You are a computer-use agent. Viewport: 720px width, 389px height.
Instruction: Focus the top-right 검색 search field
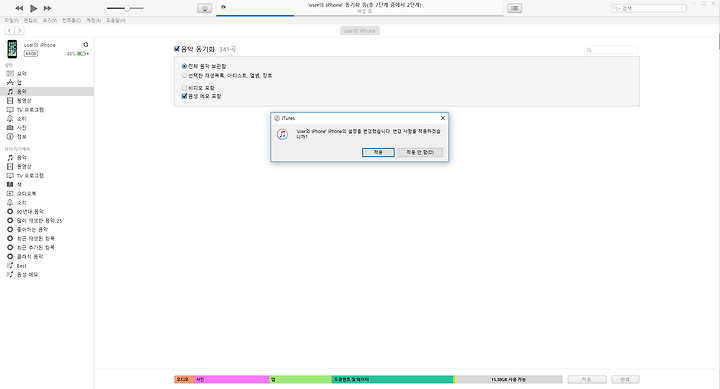[649, 8]
